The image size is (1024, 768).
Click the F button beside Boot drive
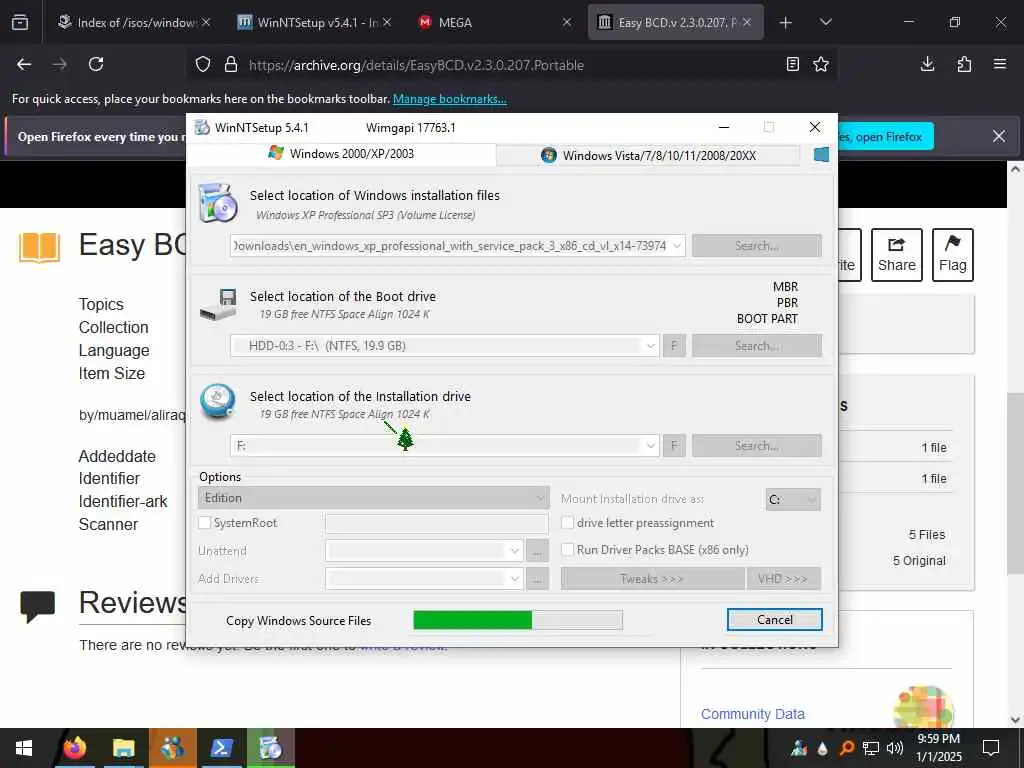[x=674, y=345]
